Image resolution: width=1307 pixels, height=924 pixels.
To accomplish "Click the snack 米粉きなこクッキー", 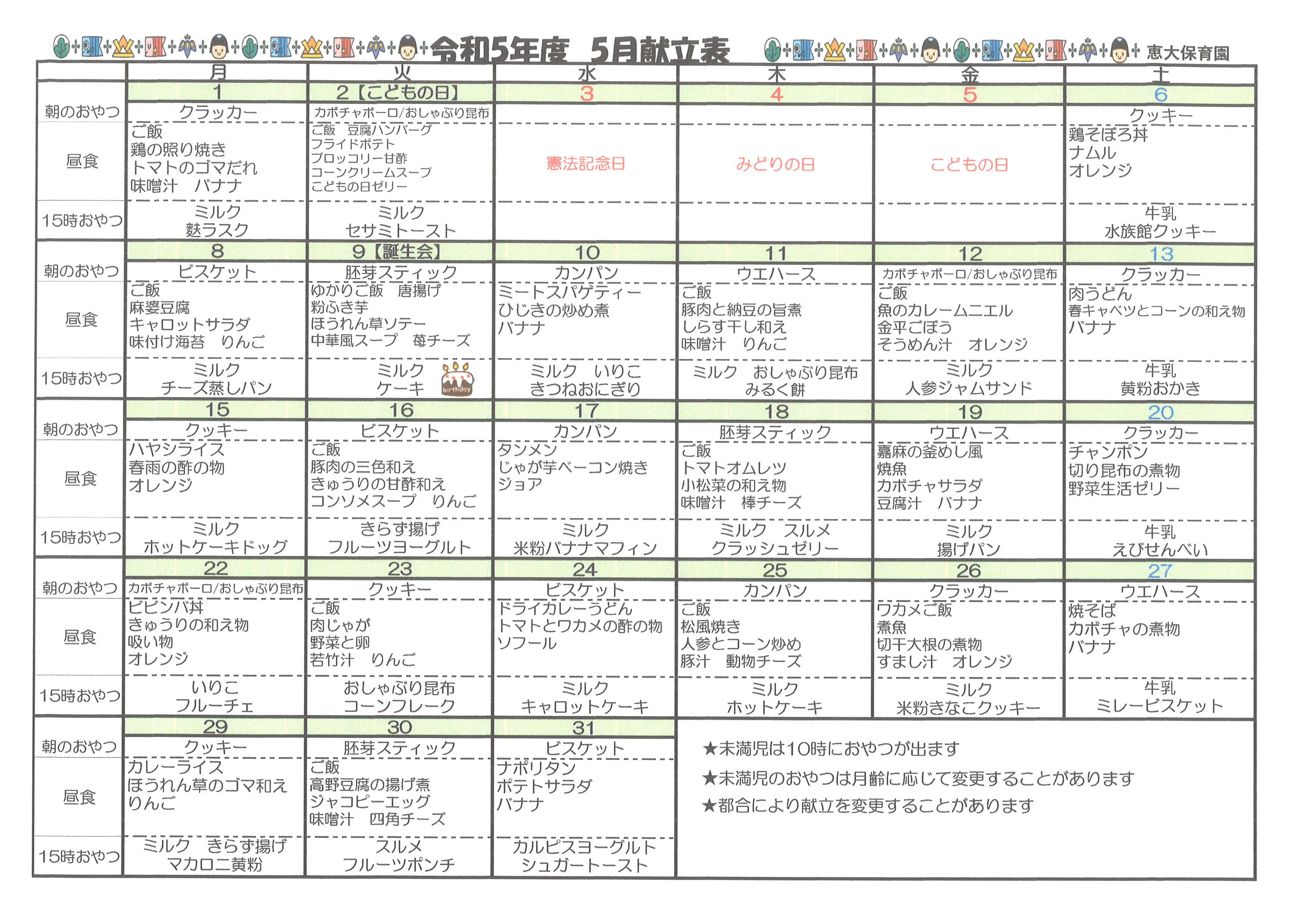I will (x=968, y=708).
